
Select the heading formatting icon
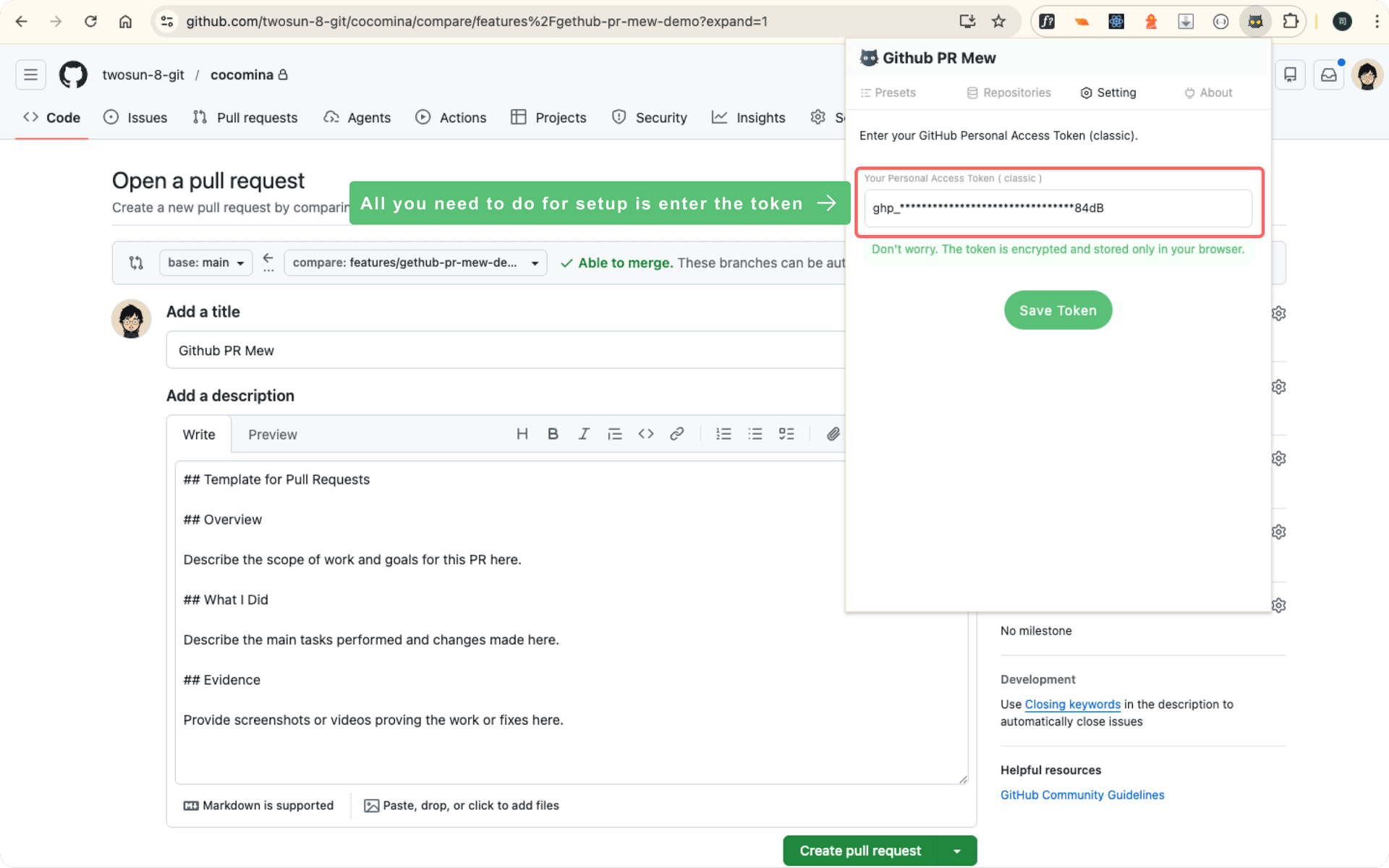pyautogui.click(x=522, y=434)
